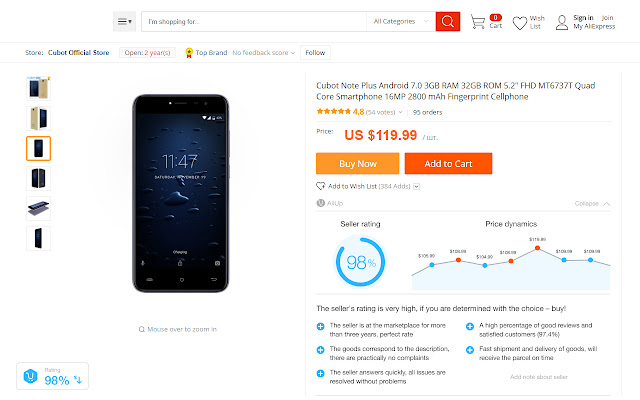Image resolution: width=640 pixels, height=400 pixels.
Task: Click the Top Brand medal icon
Action: tap(189, 52)
